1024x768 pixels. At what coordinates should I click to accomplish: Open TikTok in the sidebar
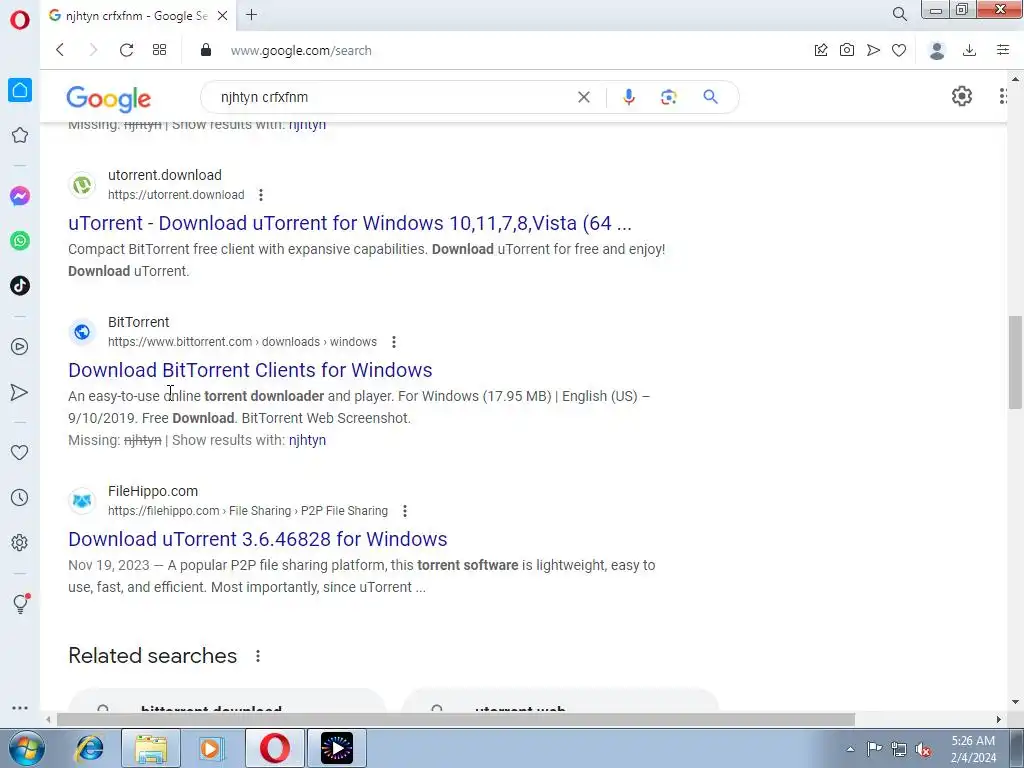coord(20,285)
